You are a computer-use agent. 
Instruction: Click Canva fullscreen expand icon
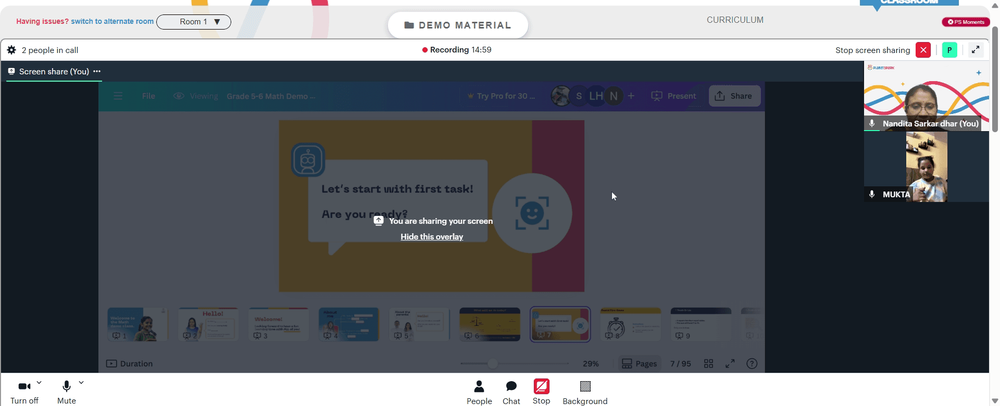tap(730, 364)
